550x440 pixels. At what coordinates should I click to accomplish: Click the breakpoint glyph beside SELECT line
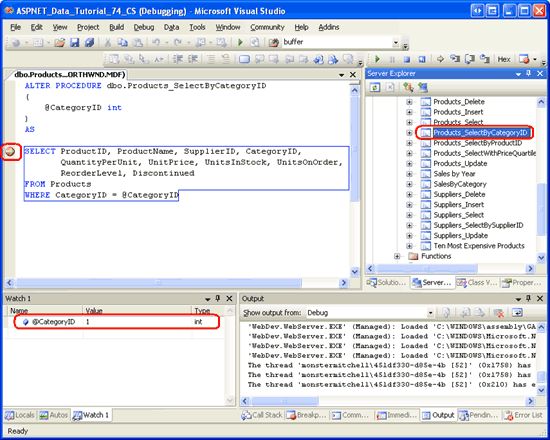point(11,152)
